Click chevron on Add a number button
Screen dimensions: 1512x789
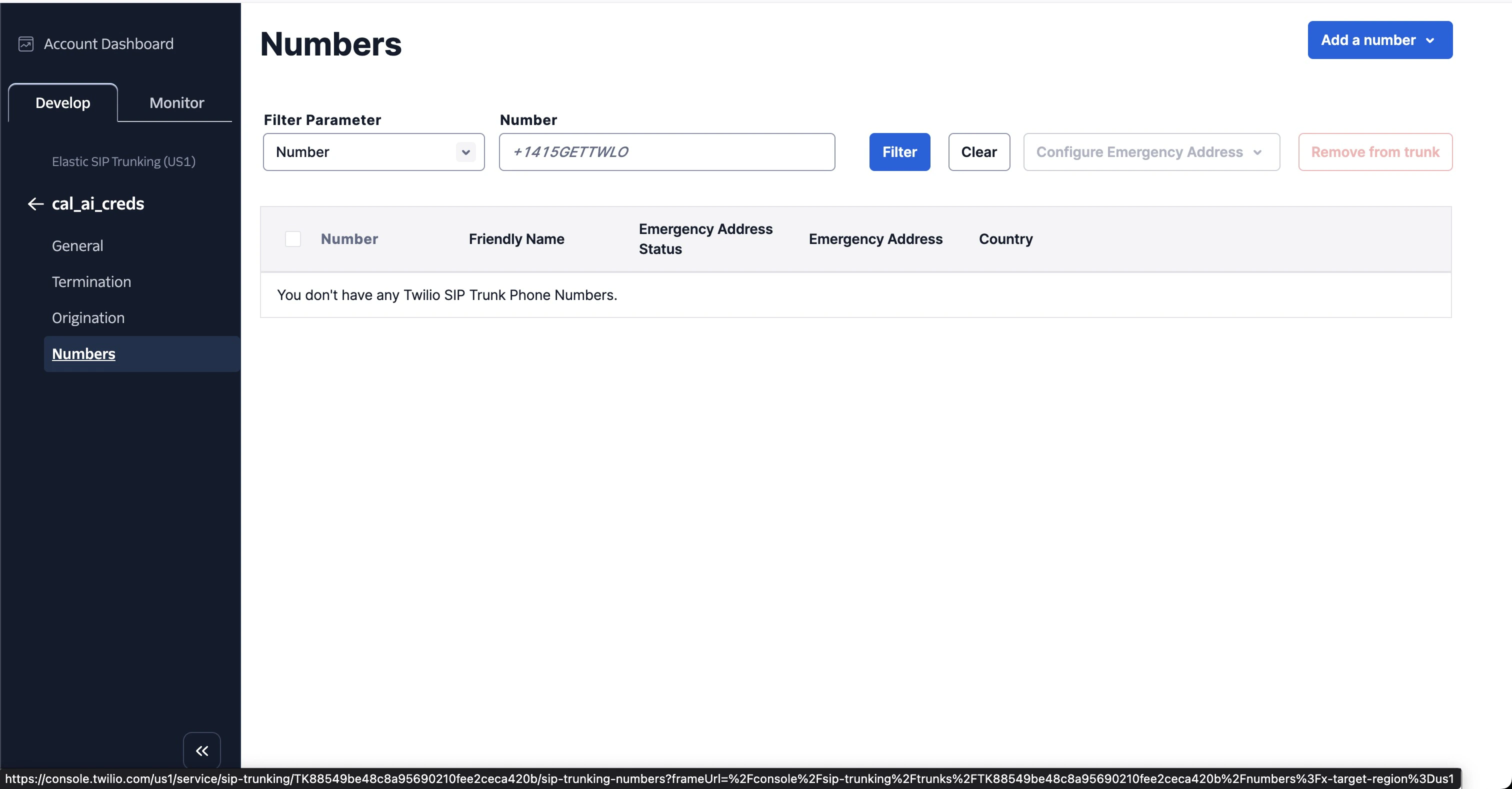tap(1430, 40)
